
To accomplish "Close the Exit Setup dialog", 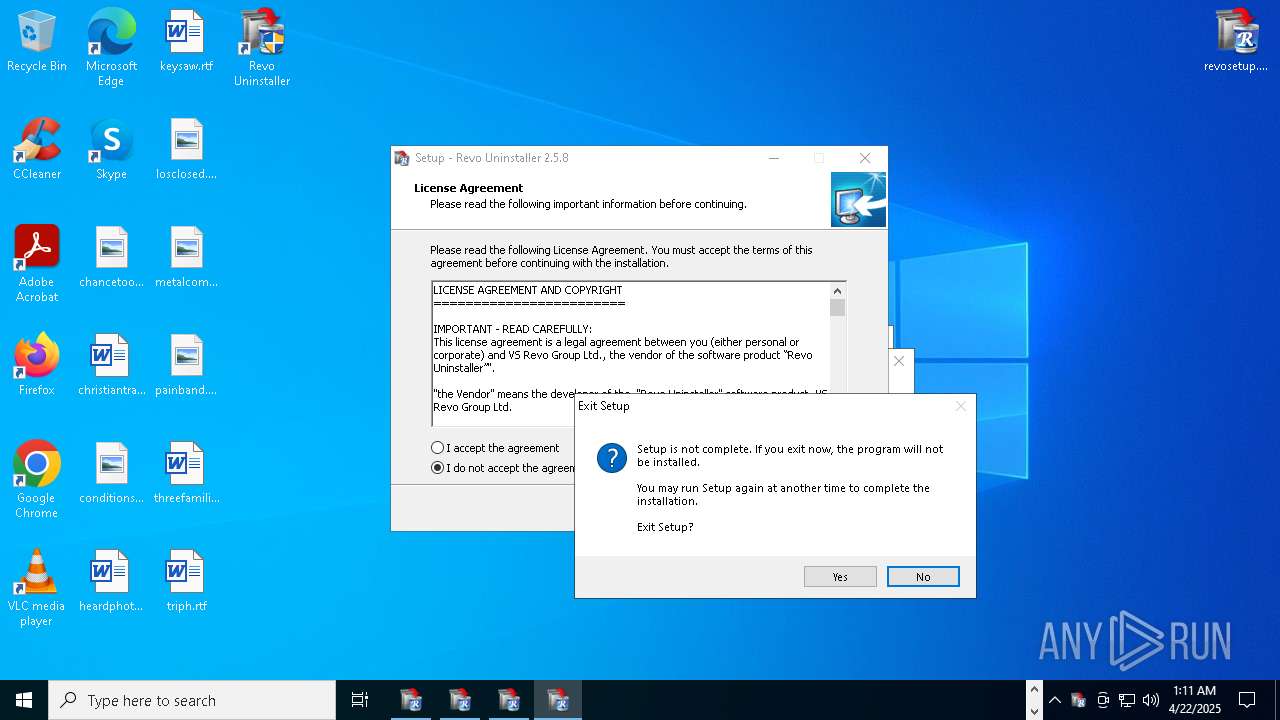I will pyautogui.click(x=961, y=406).
